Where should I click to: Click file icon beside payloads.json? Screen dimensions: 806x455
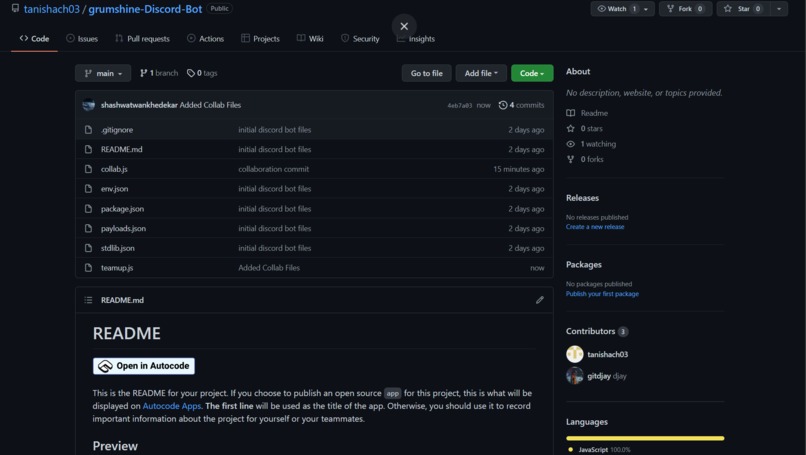point(88,228)
